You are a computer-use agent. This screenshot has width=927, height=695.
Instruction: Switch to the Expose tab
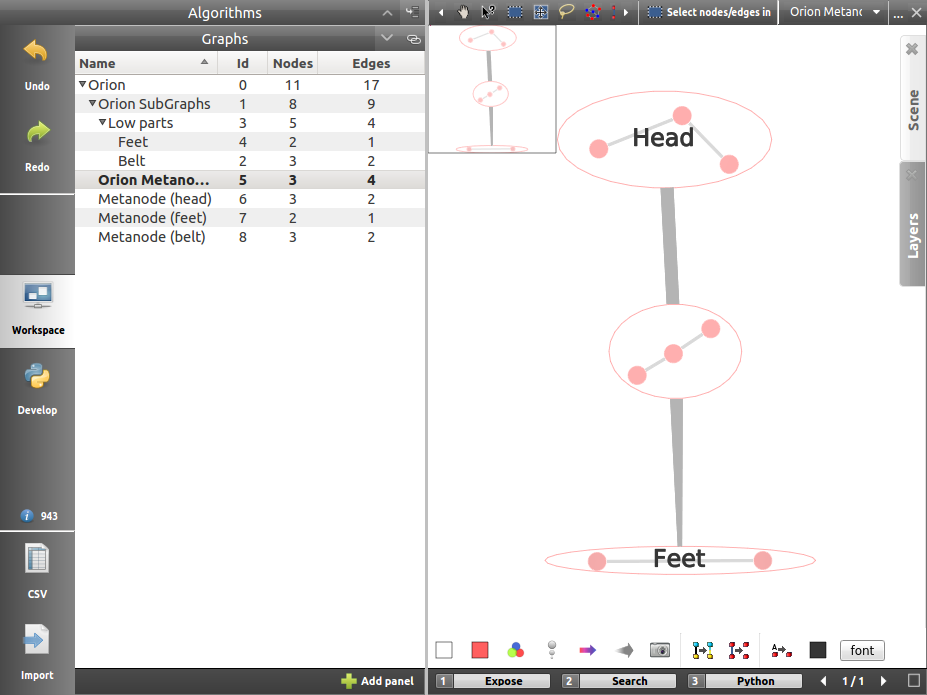(503, 681)
